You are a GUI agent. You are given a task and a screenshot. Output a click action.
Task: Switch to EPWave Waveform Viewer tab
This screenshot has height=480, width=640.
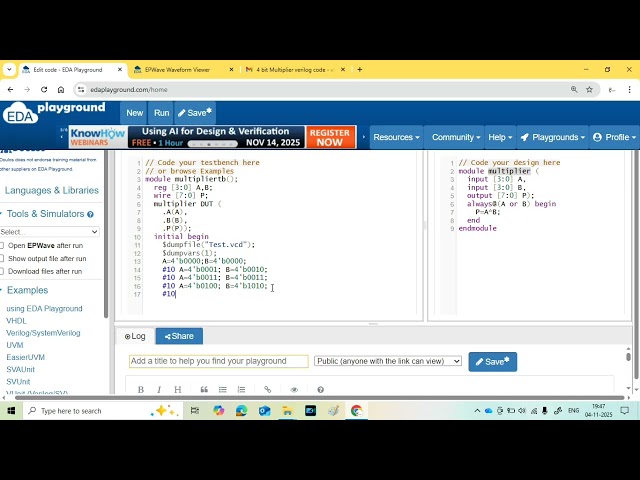[x=184, y=70]
